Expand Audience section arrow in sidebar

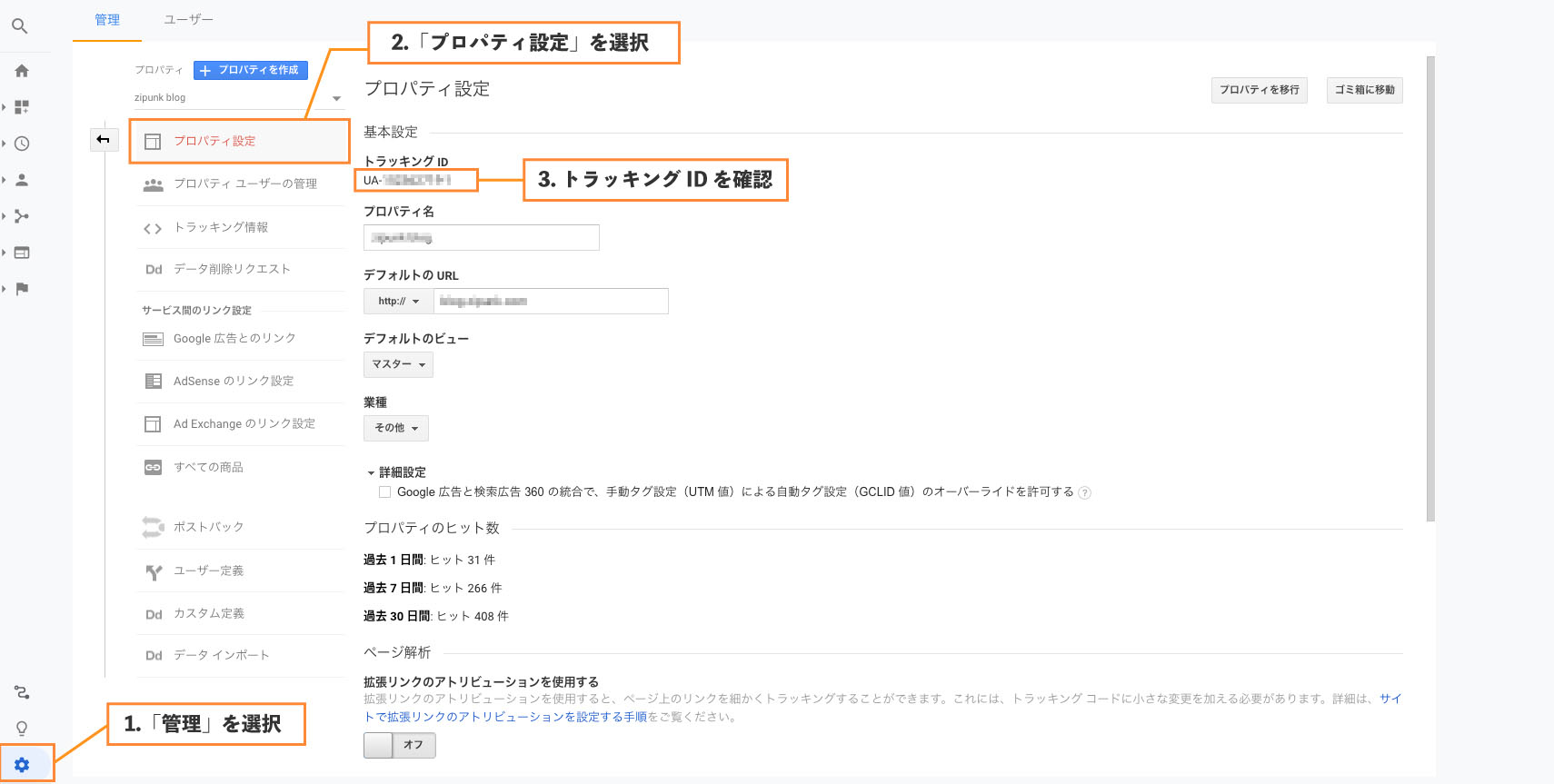coord(4,180)
